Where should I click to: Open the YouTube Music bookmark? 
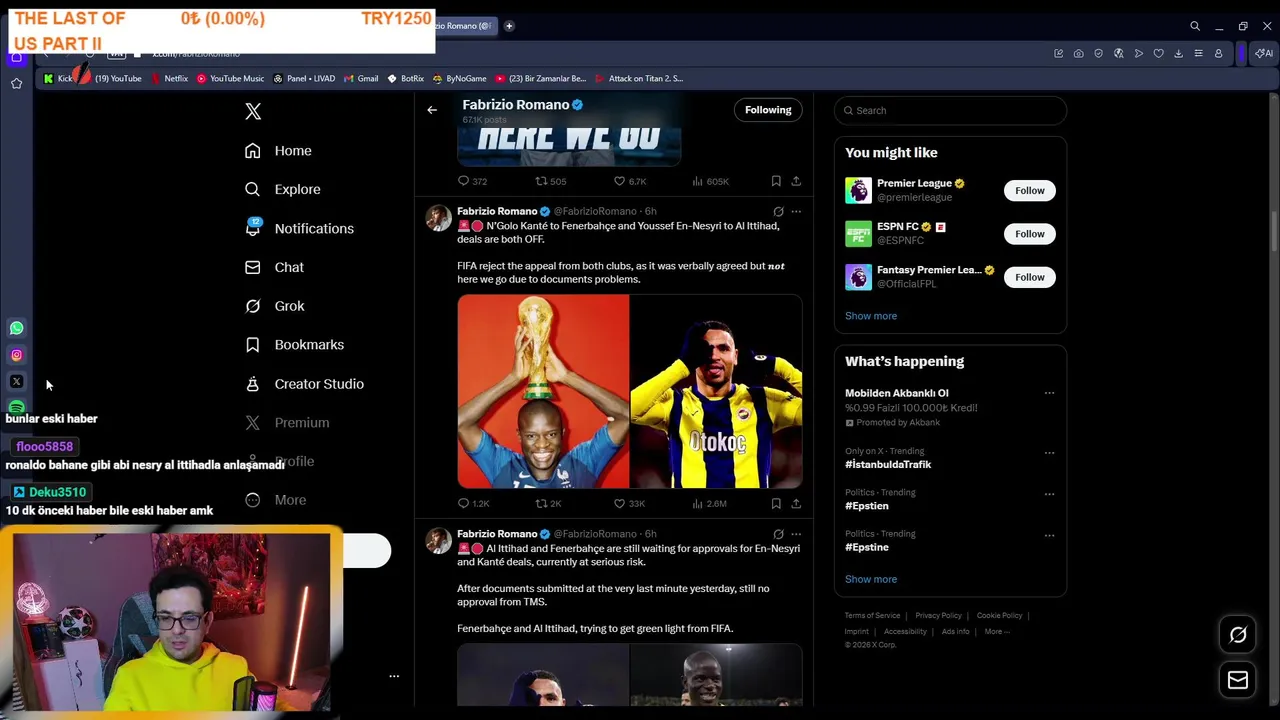point(230,78)
